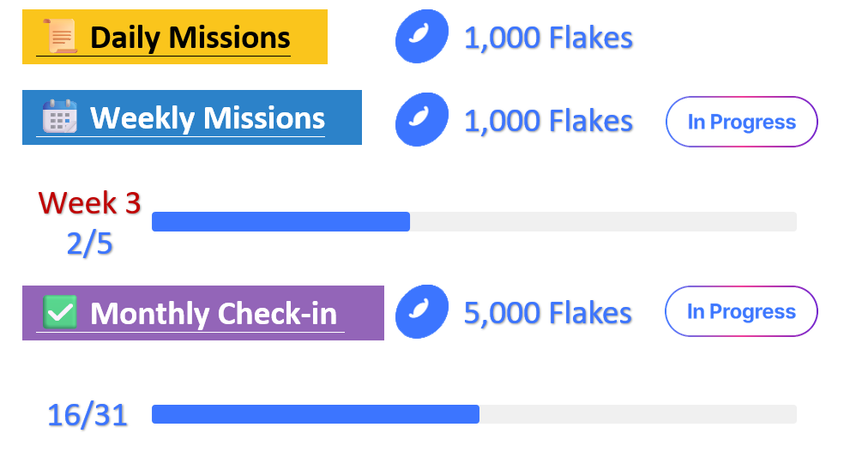Open the Daily Missions heading
The height and width of the screenshot is (469, 850).
coord(190,38)
